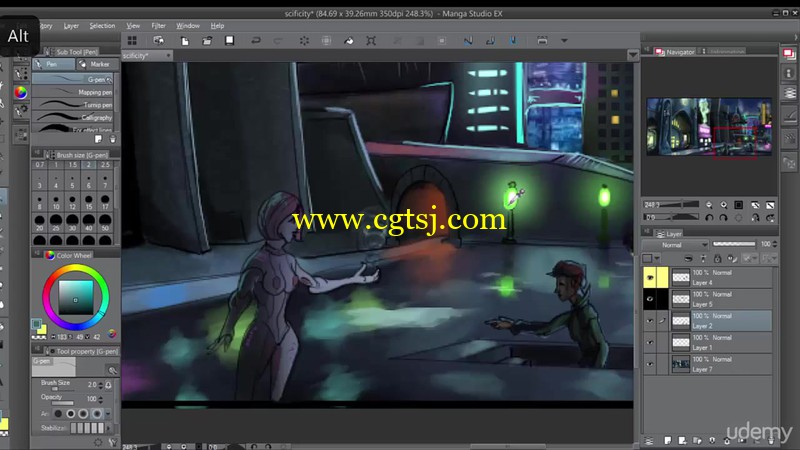The image size is (800, 450).
Task: Click the Stabilization level bar
Action: pyautogui.click(x=87, y=428)
